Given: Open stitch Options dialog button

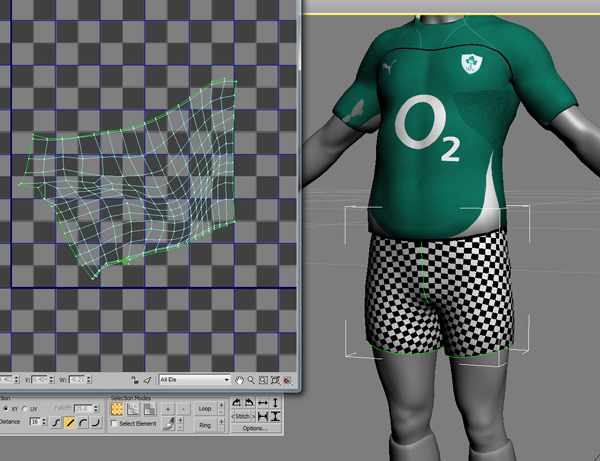Looking at the screenshot, I should pyautogui.click(x=254, y=429).
